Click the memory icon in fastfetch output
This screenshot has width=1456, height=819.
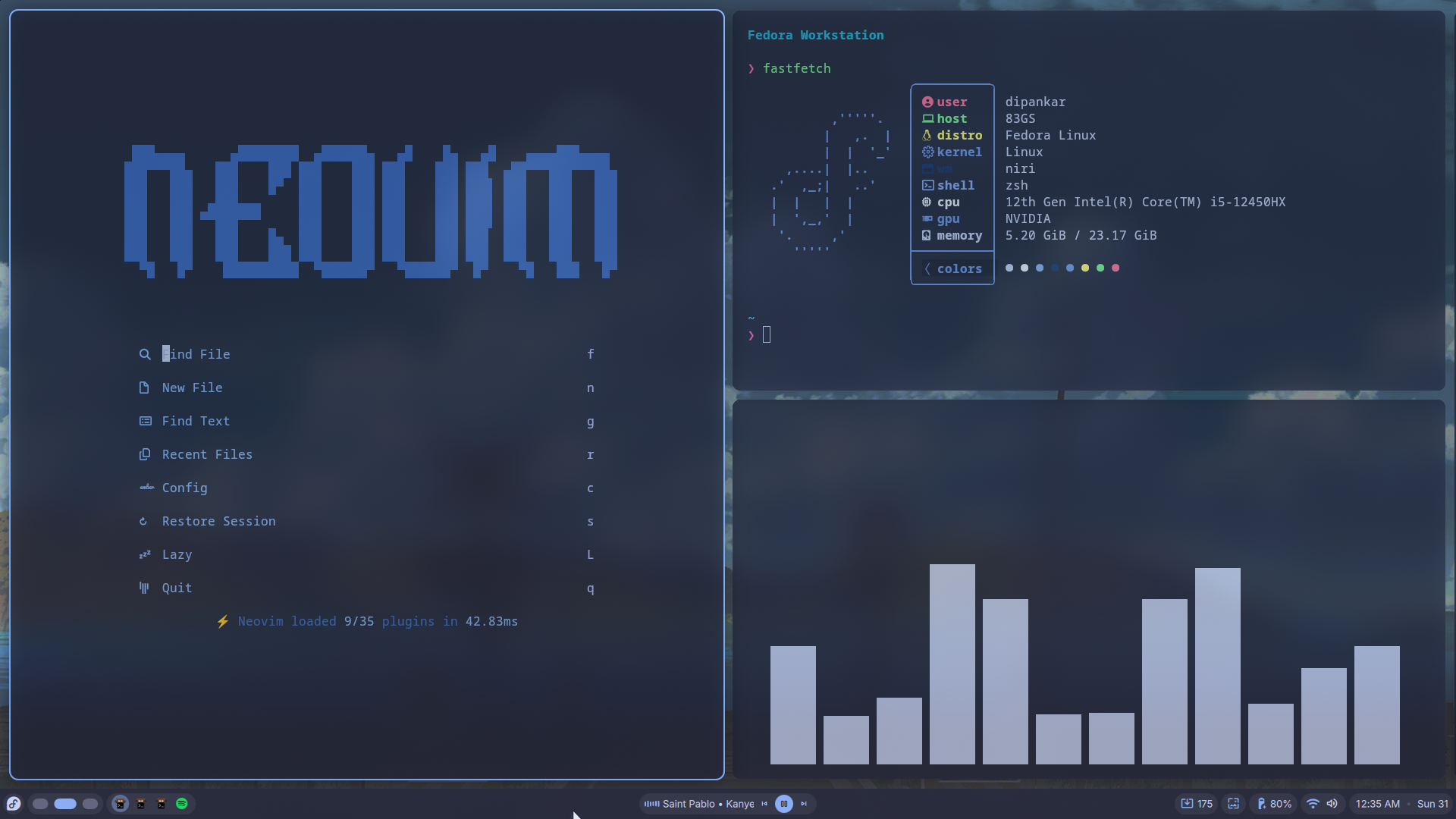pos(927,235)
